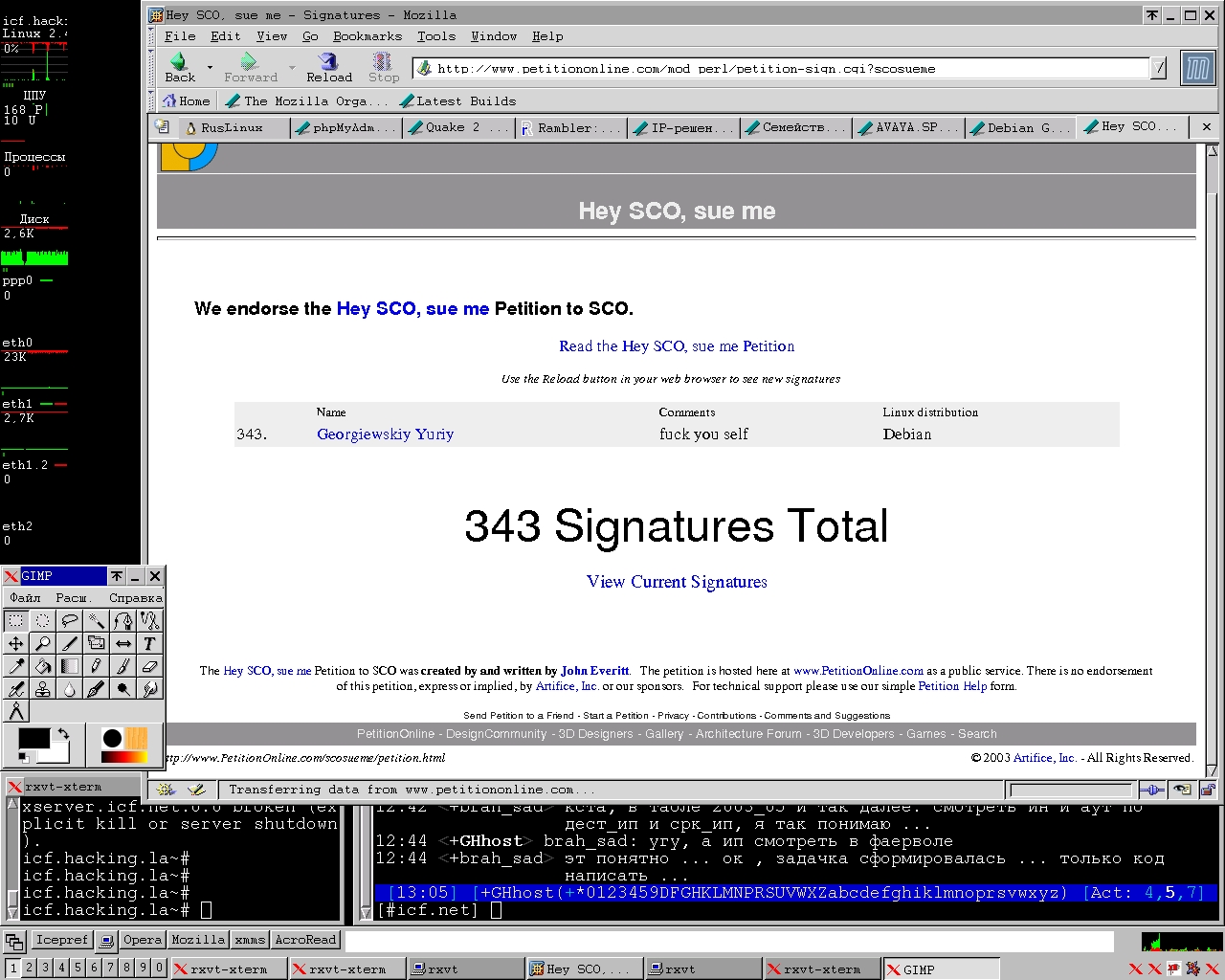Select the Dodge/Burn tool in GIMP
This screenshot has height=980, width=1225.
[x=123, y=689]
